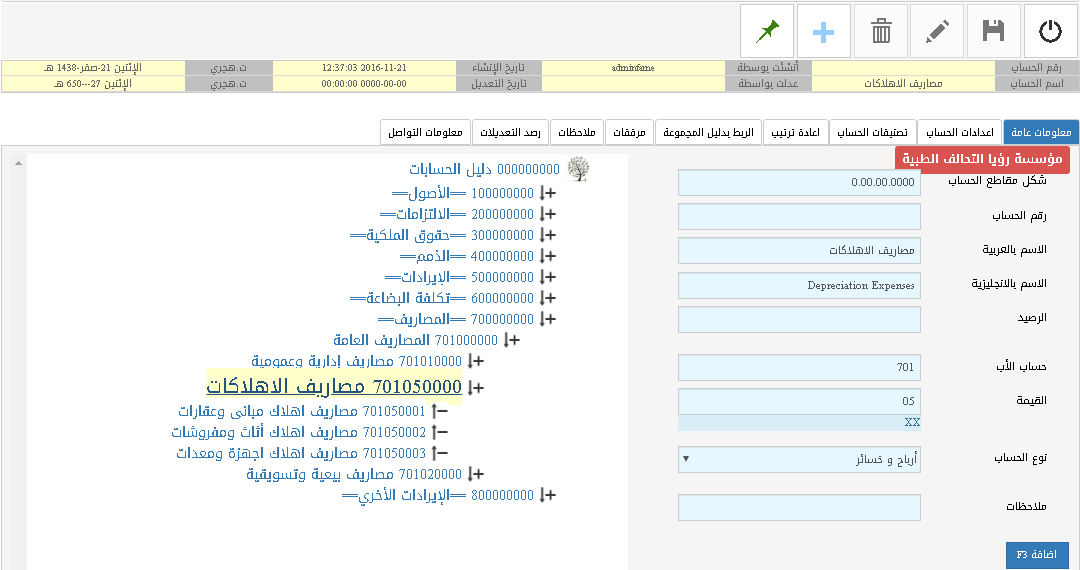The width and height of the screenshot is (1080, 570).
Task: Click the trash delete icon
Action: point(880,31)
